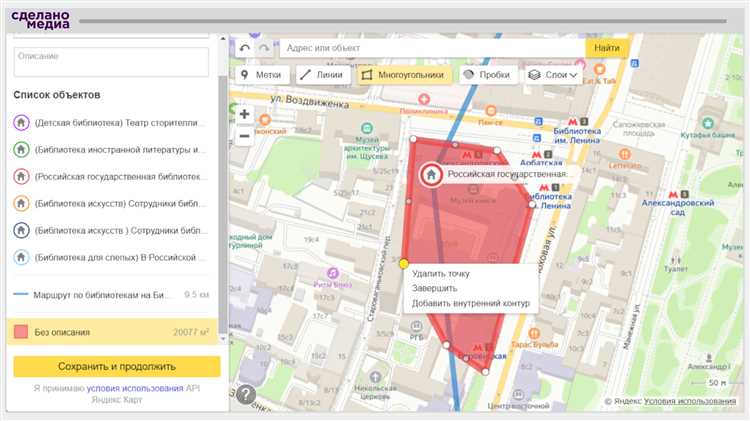
Task: Open the question mark help icon
Action: [246, 395]
